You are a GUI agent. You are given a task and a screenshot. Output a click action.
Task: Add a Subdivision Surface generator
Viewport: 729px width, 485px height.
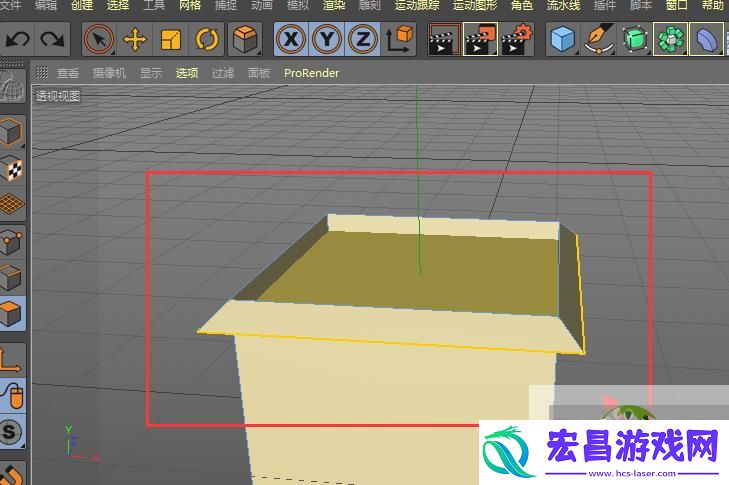635,40
